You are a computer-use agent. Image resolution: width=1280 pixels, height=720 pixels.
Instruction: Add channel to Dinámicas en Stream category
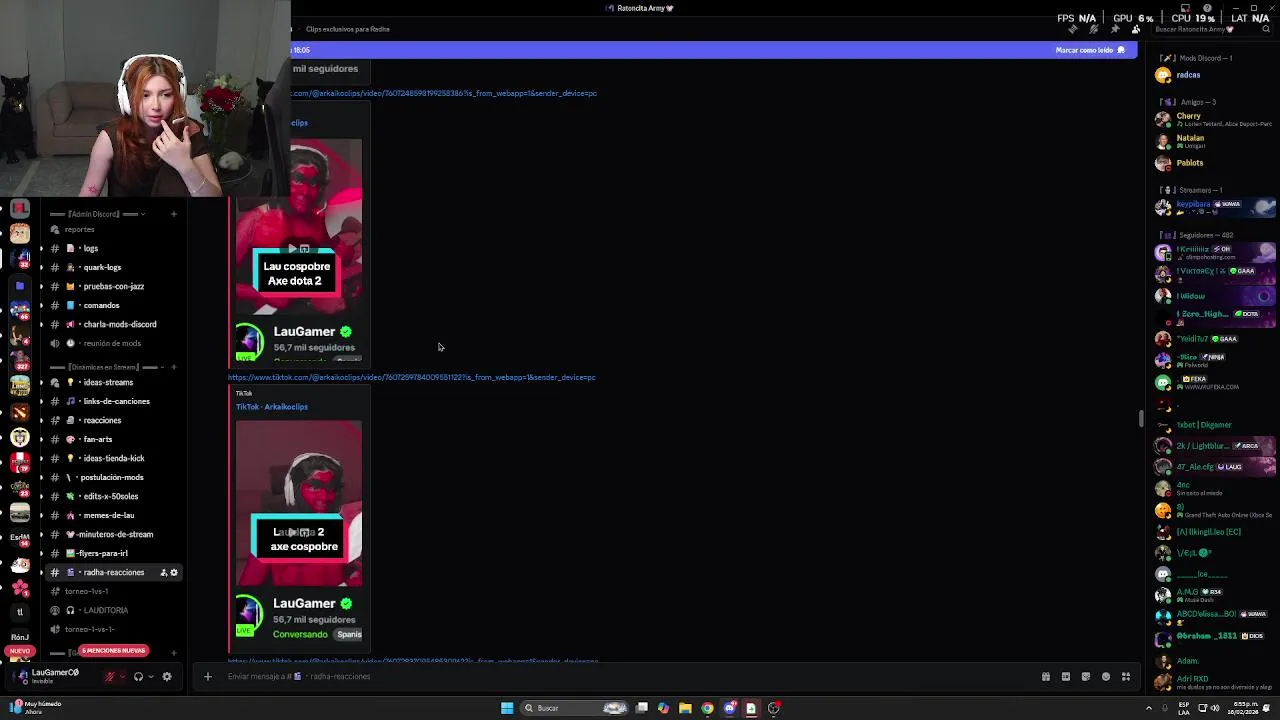(x=174, y=367)
